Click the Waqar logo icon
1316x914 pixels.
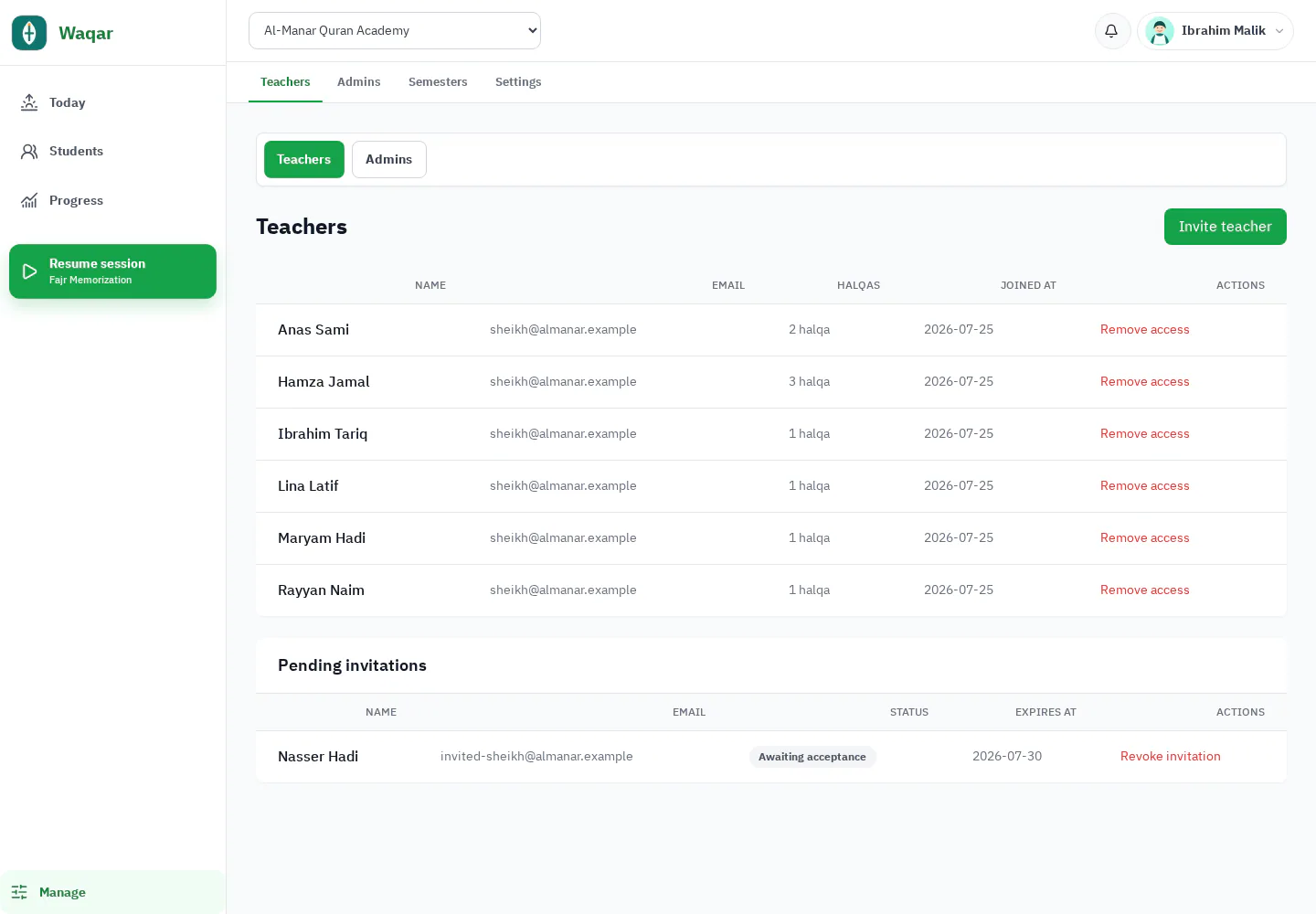click(x=29, y=33)
